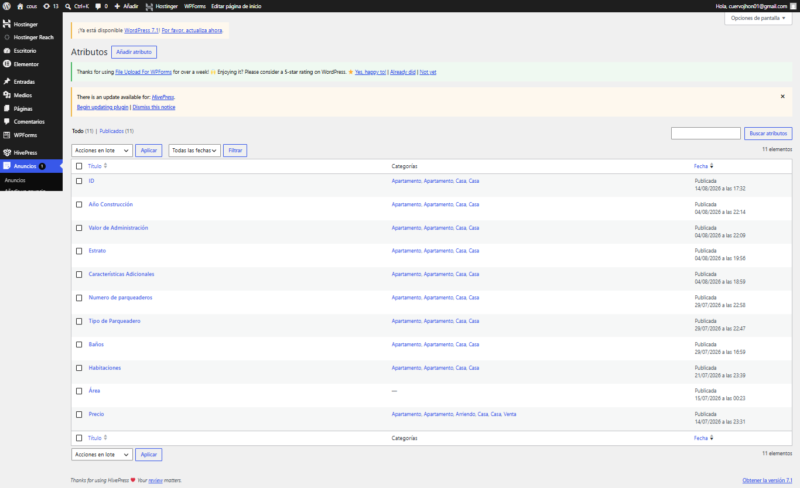The height and width of the screenshot is (488, 800).
Task: Open the WordPress logo menu
Action: click(x=7, y=6)
